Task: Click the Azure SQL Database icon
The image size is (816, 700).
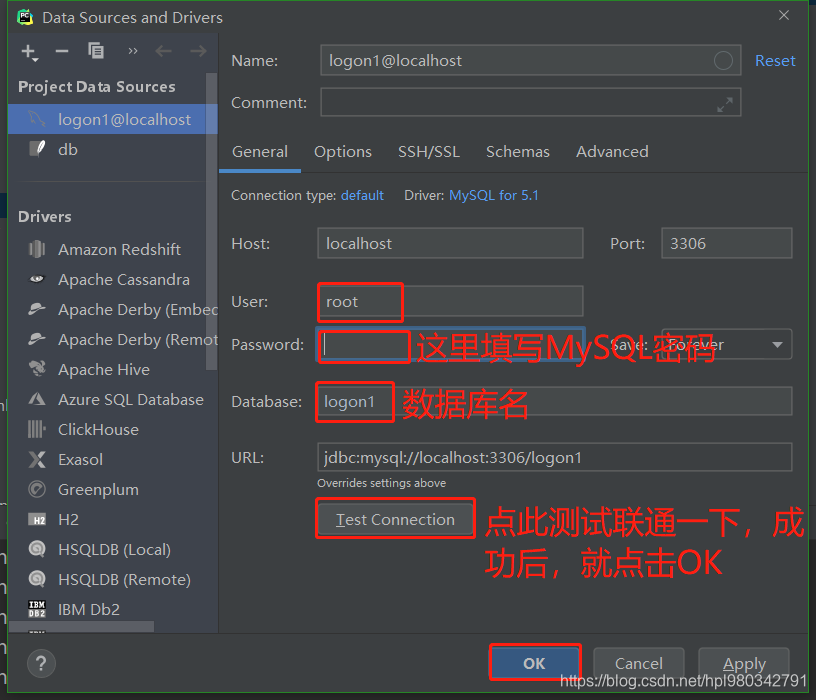Action: point(36,399)
